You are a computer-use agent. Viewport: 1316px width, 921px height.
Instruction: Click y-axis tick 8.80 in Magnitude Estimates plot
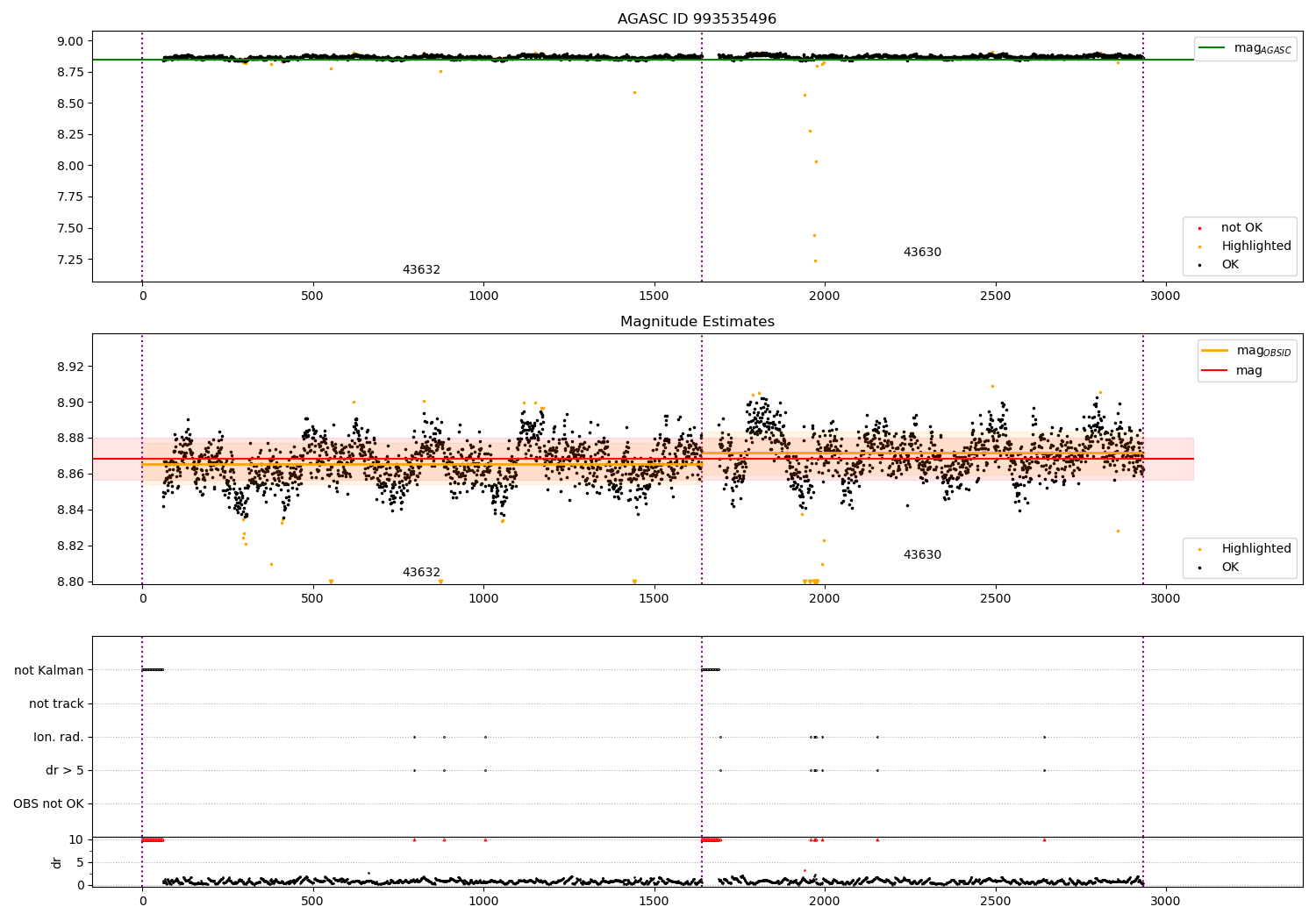[x=70, y=582]
